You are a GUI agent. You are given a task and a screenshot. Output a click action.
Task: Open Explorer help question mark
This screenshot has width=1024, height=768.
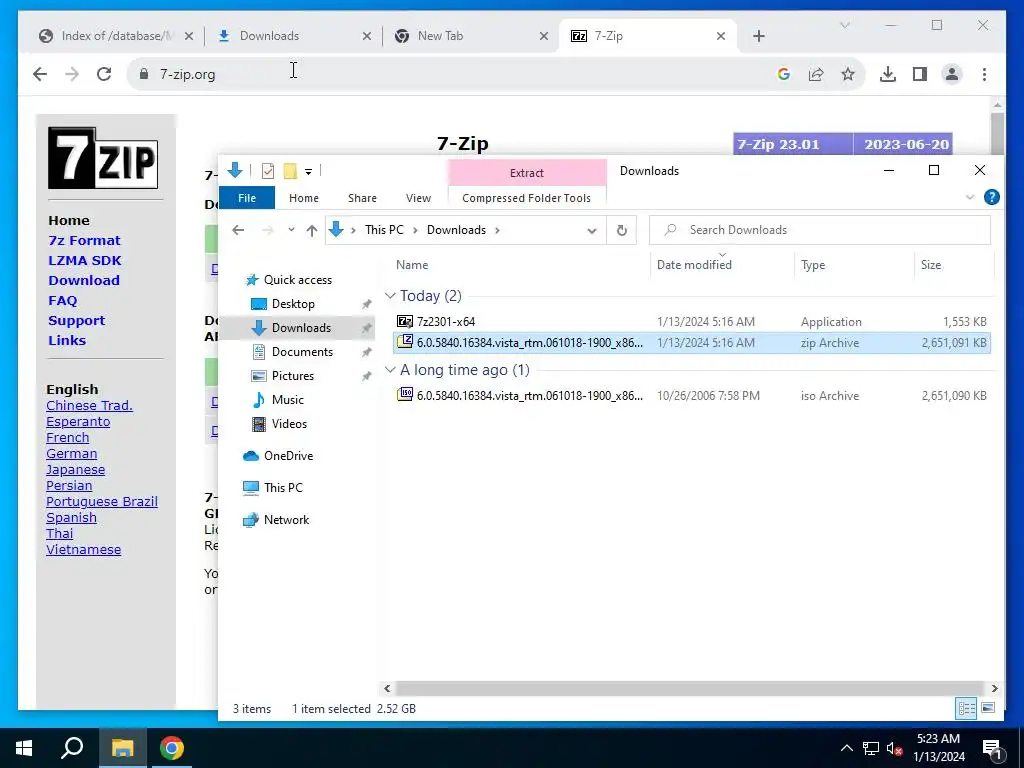tap(991, 197)
